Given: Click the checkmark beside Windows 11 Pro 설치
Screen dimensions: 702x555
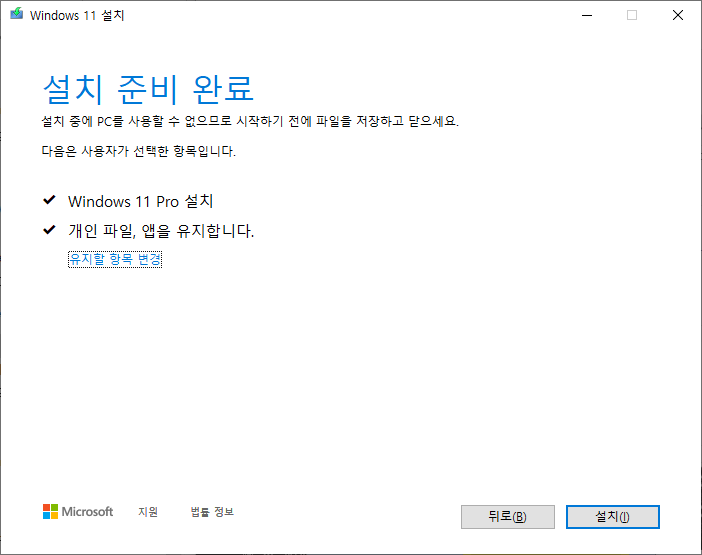Looking at the screenshot, I should point(49,200).
